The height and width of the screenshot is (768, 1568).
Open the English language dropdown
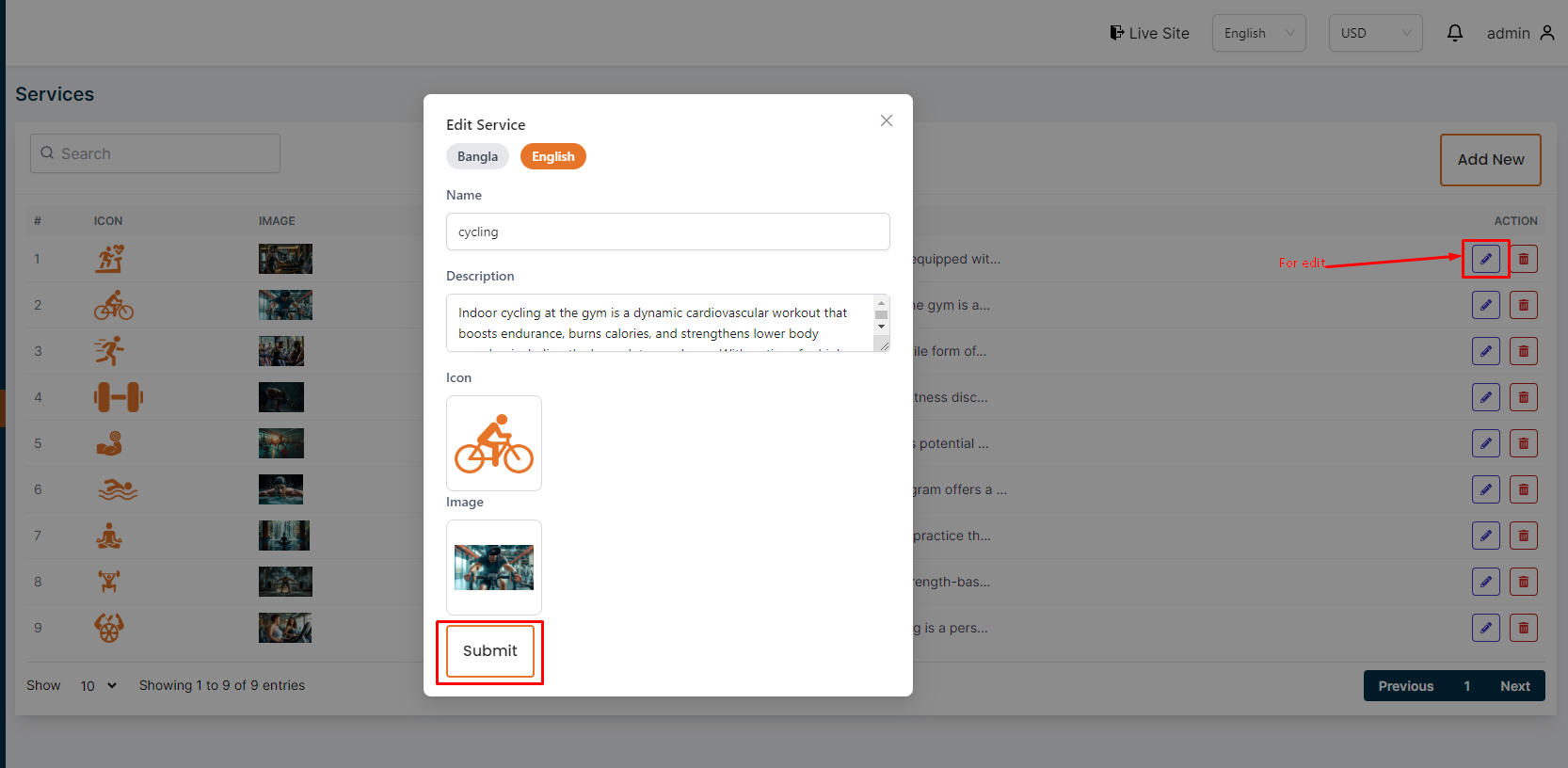click(1258, 33)
